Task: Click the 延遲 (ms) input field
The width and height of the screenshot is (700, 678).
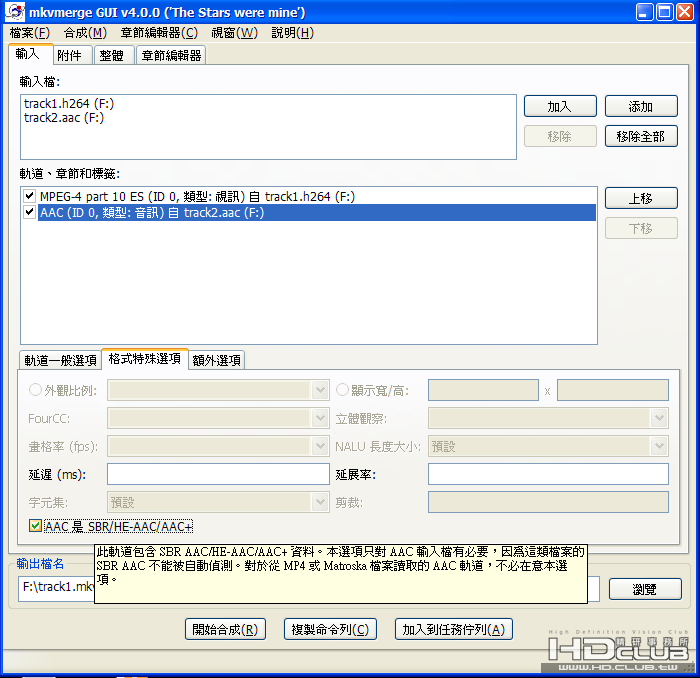Action: [218, 474]
